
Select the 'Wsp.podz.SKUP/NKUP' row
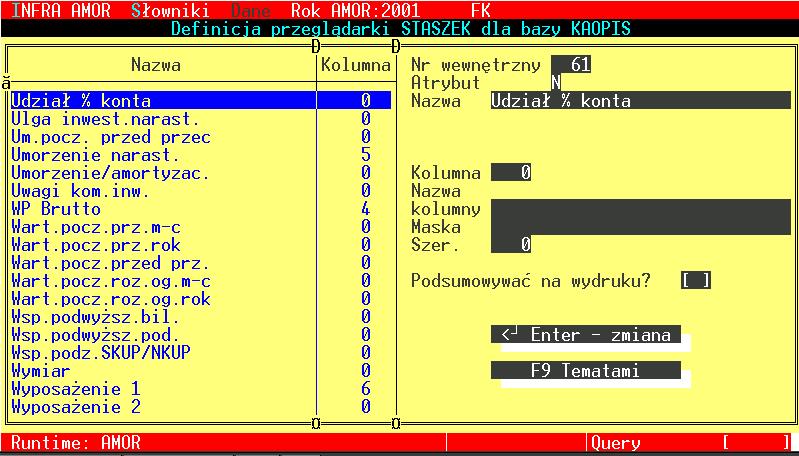tap(201, 353)
